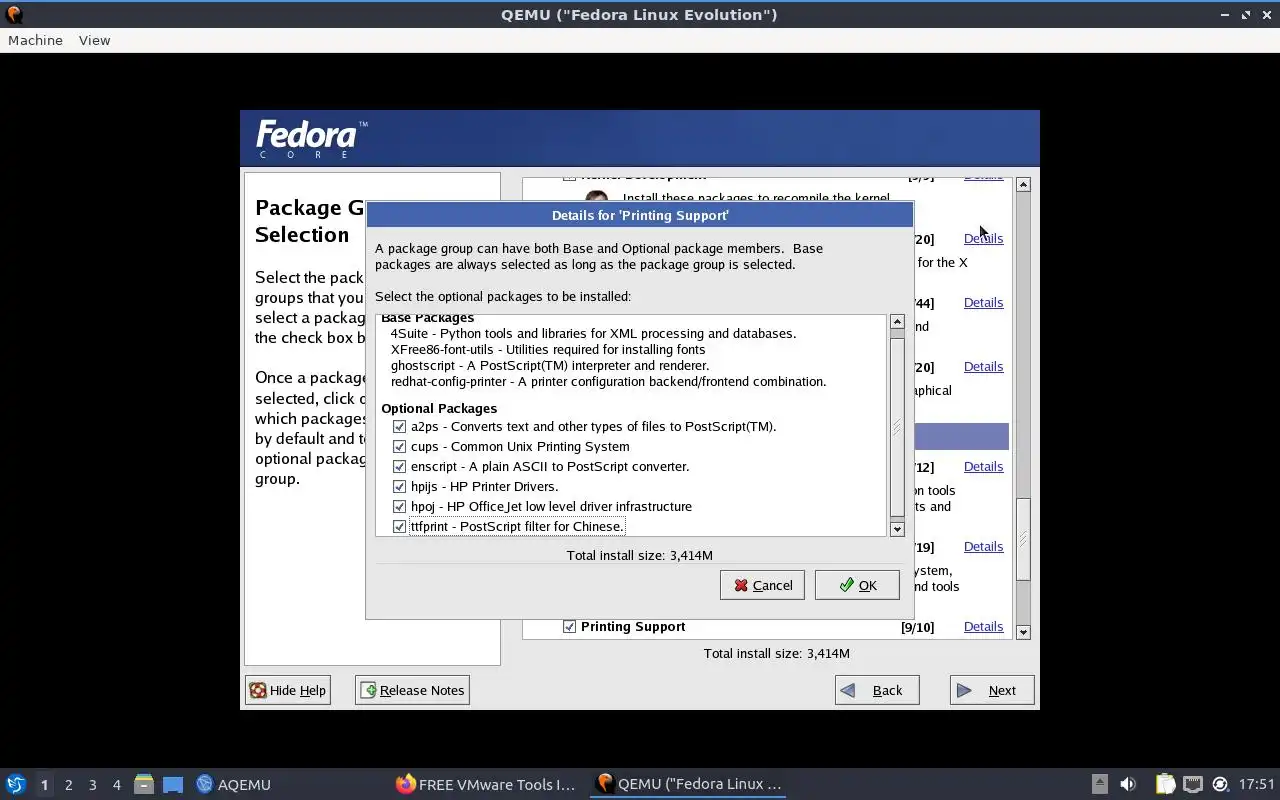Click the package groups list scrollbar thumb
The width and height of the screenshot is (1280, 800).
click(1023, 539)
